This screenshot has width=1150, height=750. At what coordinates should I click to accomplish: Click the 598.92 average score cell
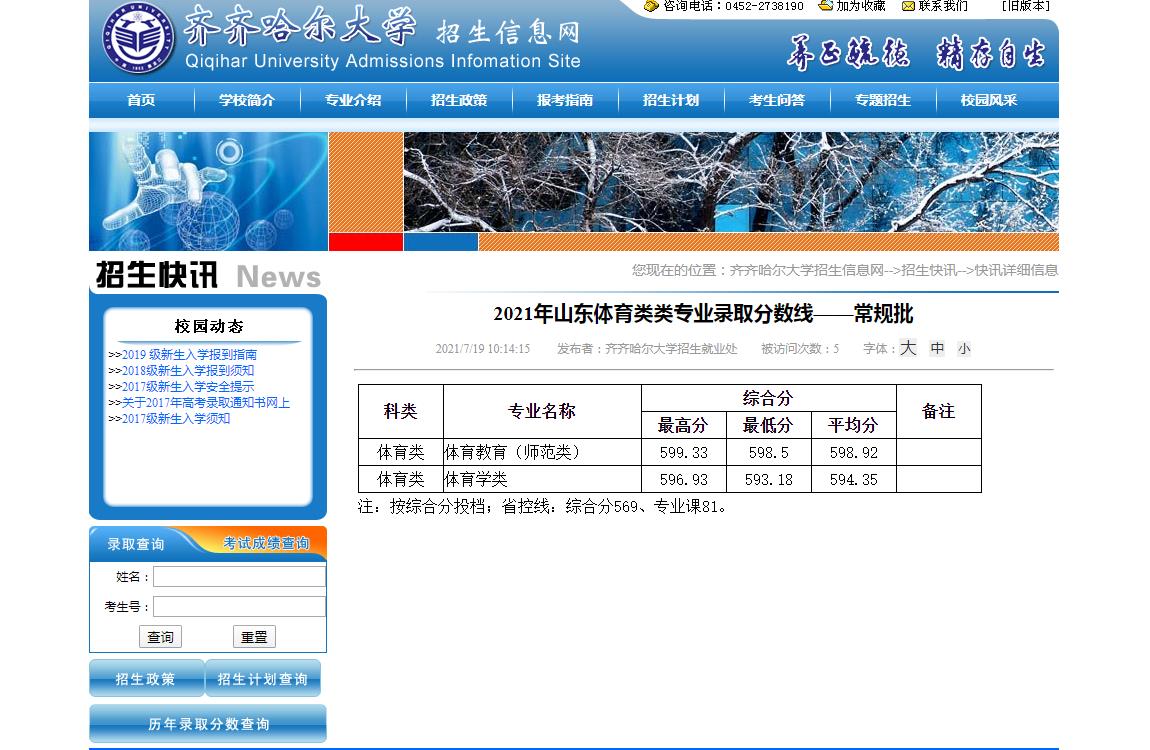(854, 452)
